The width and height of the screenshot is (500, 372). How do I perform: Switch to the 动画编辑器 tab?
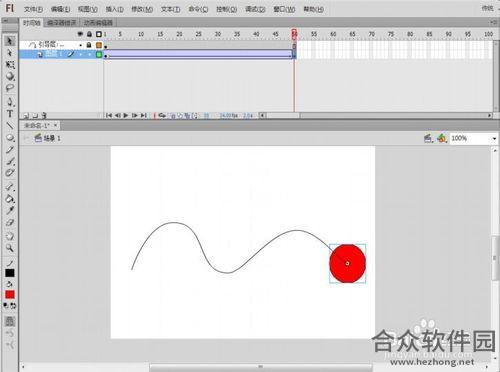(98, 23)
